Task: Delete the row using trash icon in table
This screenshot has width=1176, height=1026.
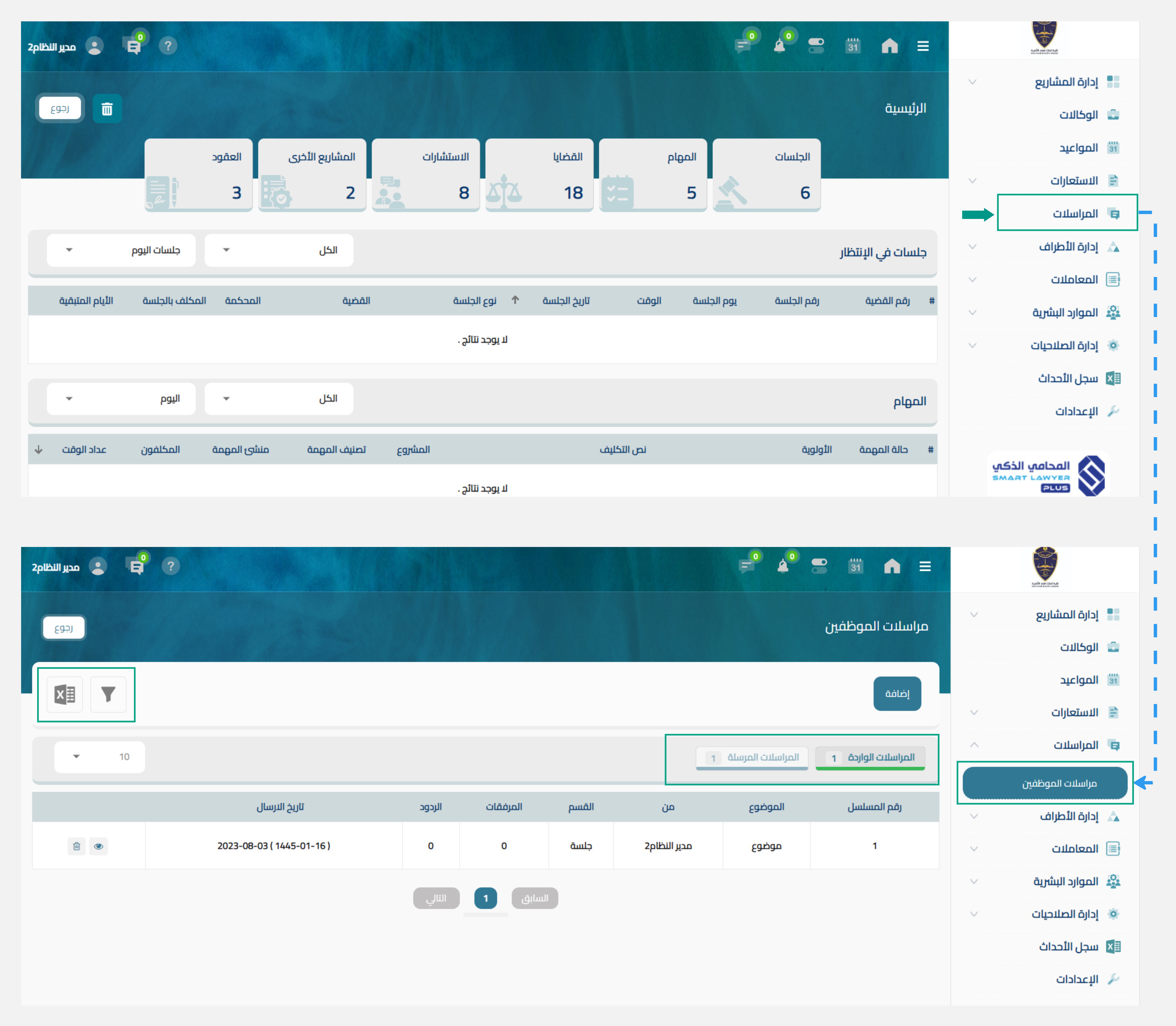Action: point(77,846)
